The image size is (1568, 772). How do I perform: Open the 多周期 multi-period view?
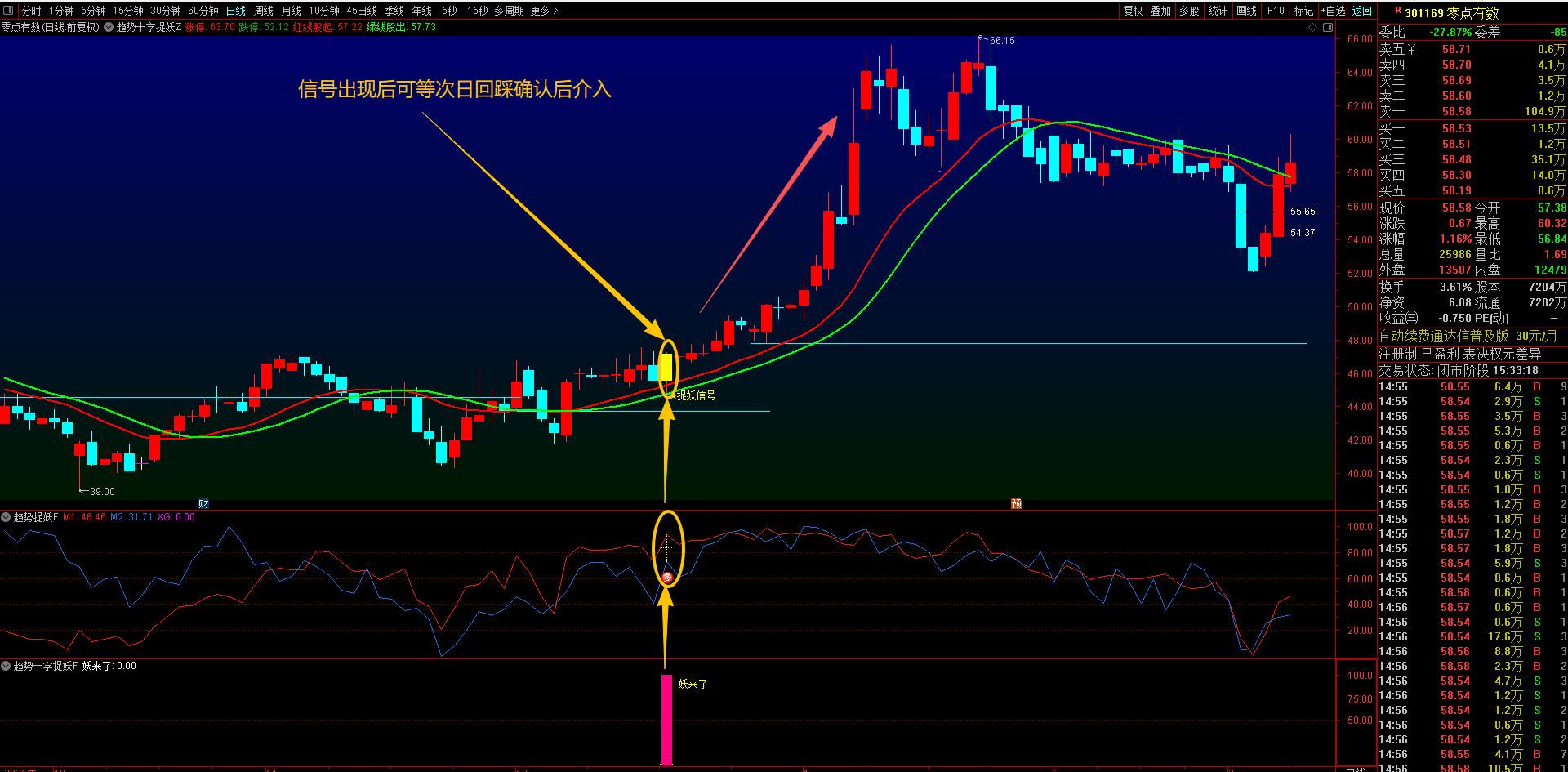tap(509, 11)
